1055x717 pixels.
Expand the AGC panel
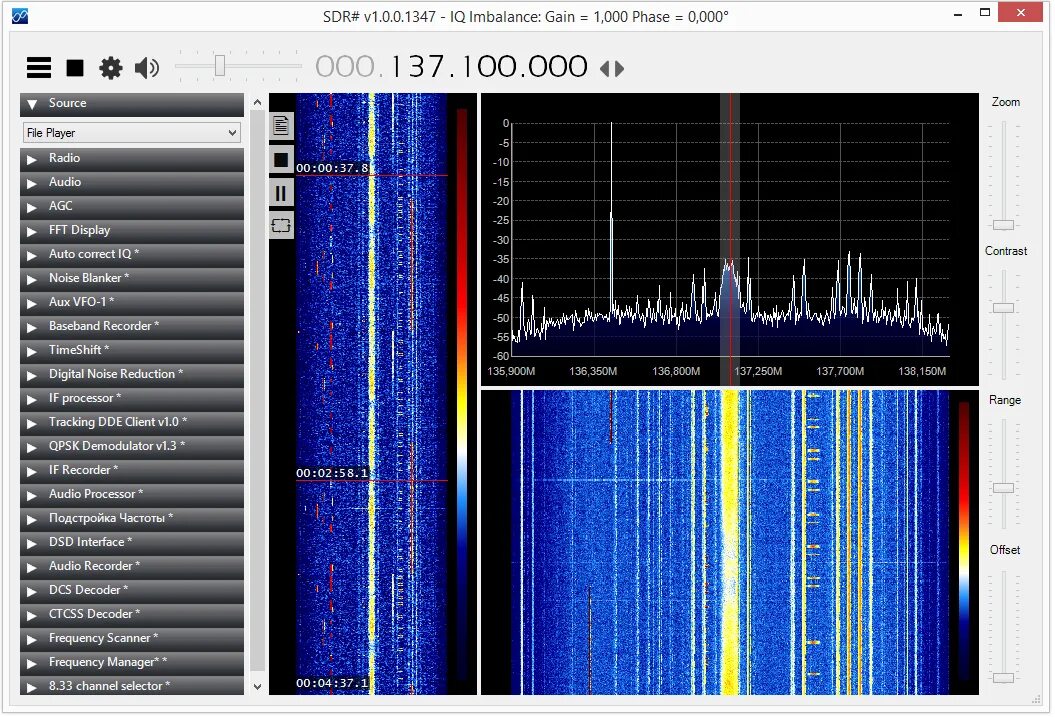pyautogui.click(x=132, y=206)
